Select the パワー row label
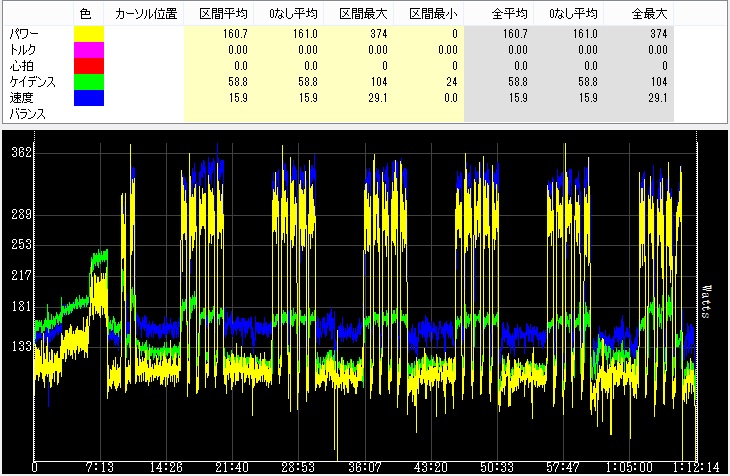The image size is (730, 476). click(24, 34)
